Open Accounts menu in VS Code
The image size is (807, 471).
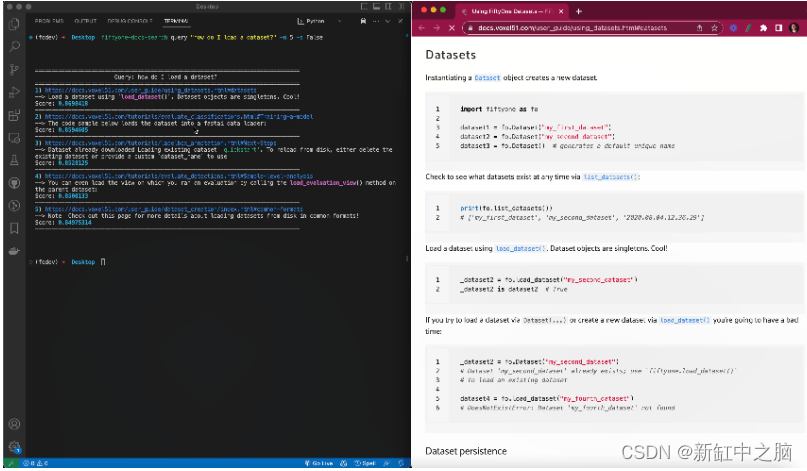click(x=14, y=424)
